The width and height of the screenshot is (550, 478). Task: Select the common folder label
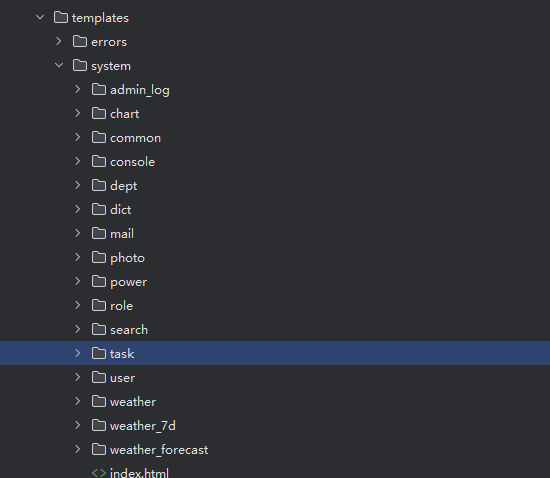pos(135,138)
